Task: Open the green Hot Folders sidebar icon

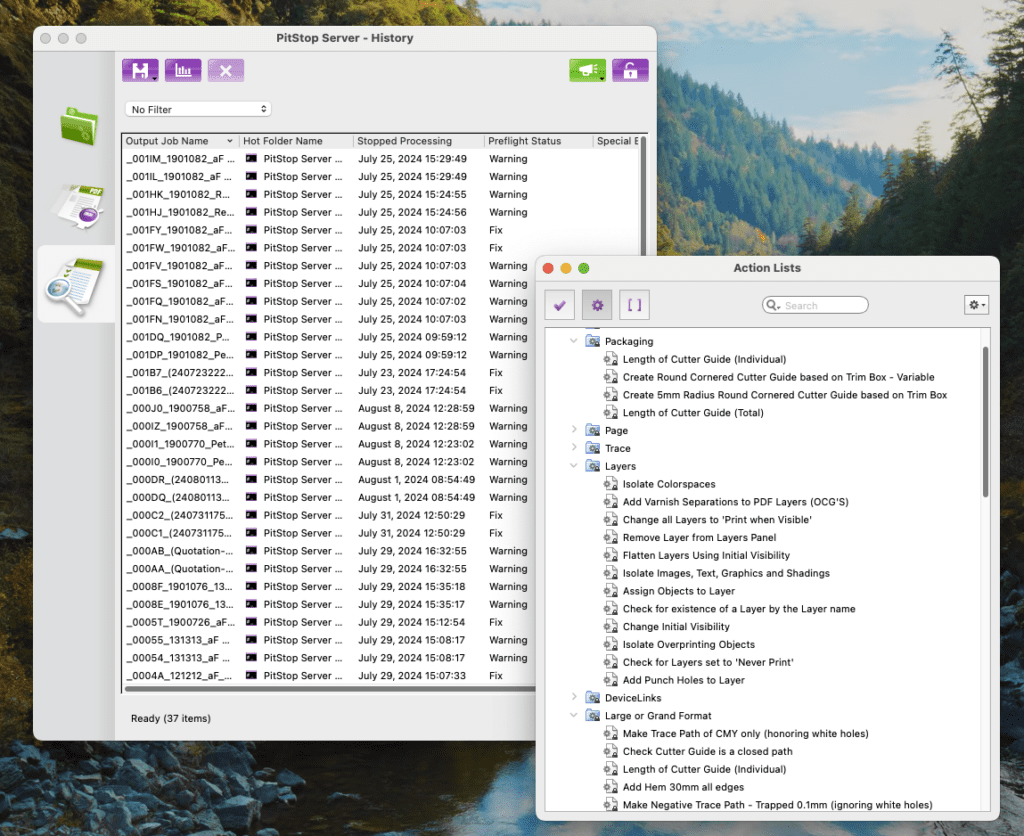Action: (x=79, y=126)
